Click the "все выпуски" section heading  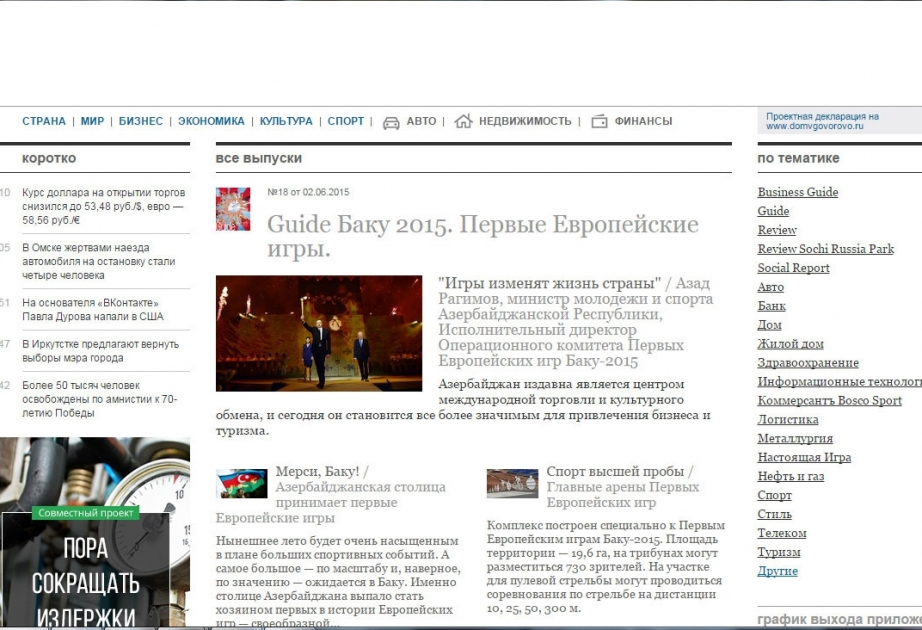(259, 158)
